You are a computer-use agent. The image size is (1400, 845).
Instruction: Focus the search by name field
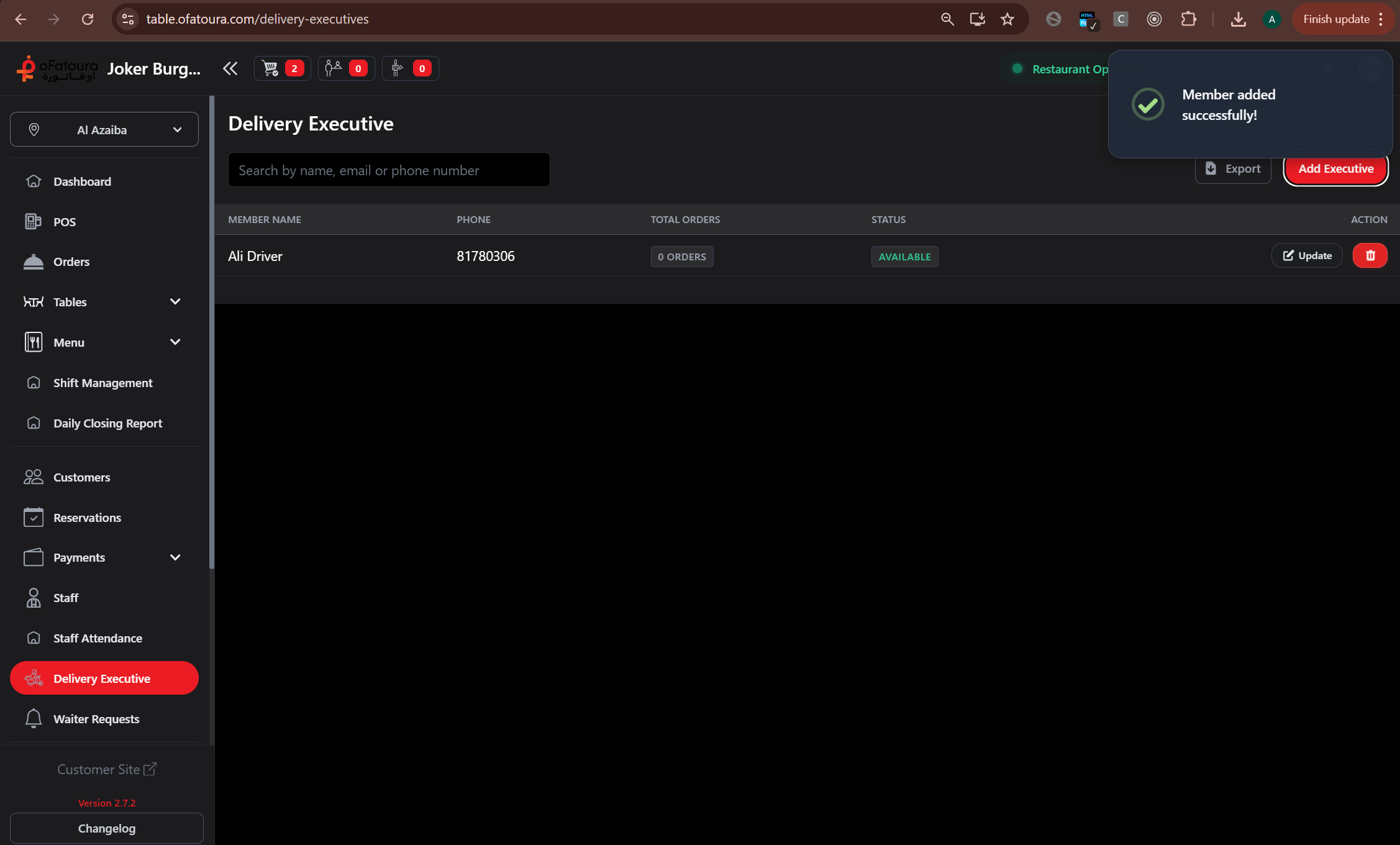[388, 170]
